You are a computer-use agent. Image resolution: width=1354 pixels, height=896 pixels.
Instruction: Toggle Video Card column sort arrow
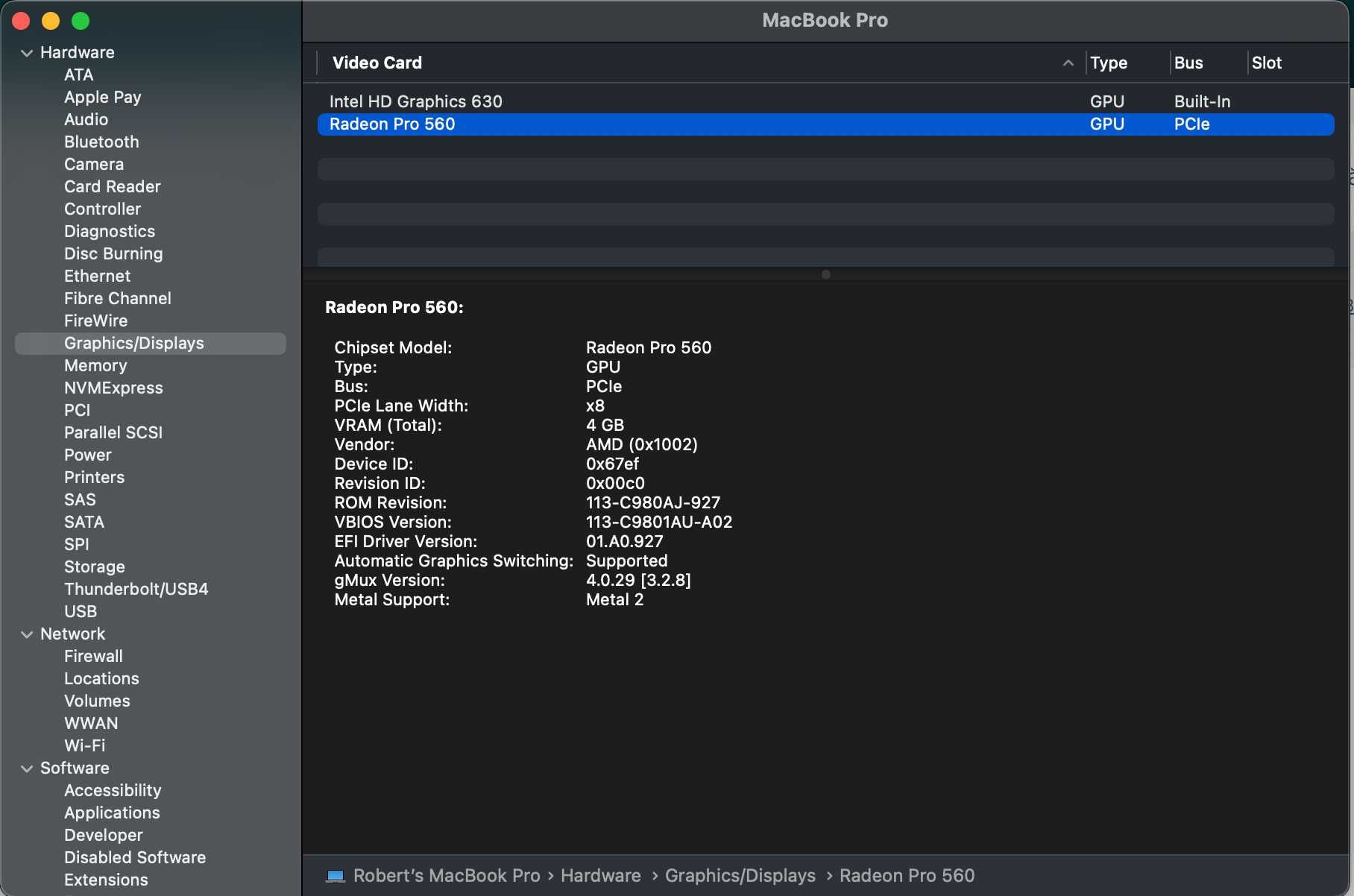[x=1068, y=63]
